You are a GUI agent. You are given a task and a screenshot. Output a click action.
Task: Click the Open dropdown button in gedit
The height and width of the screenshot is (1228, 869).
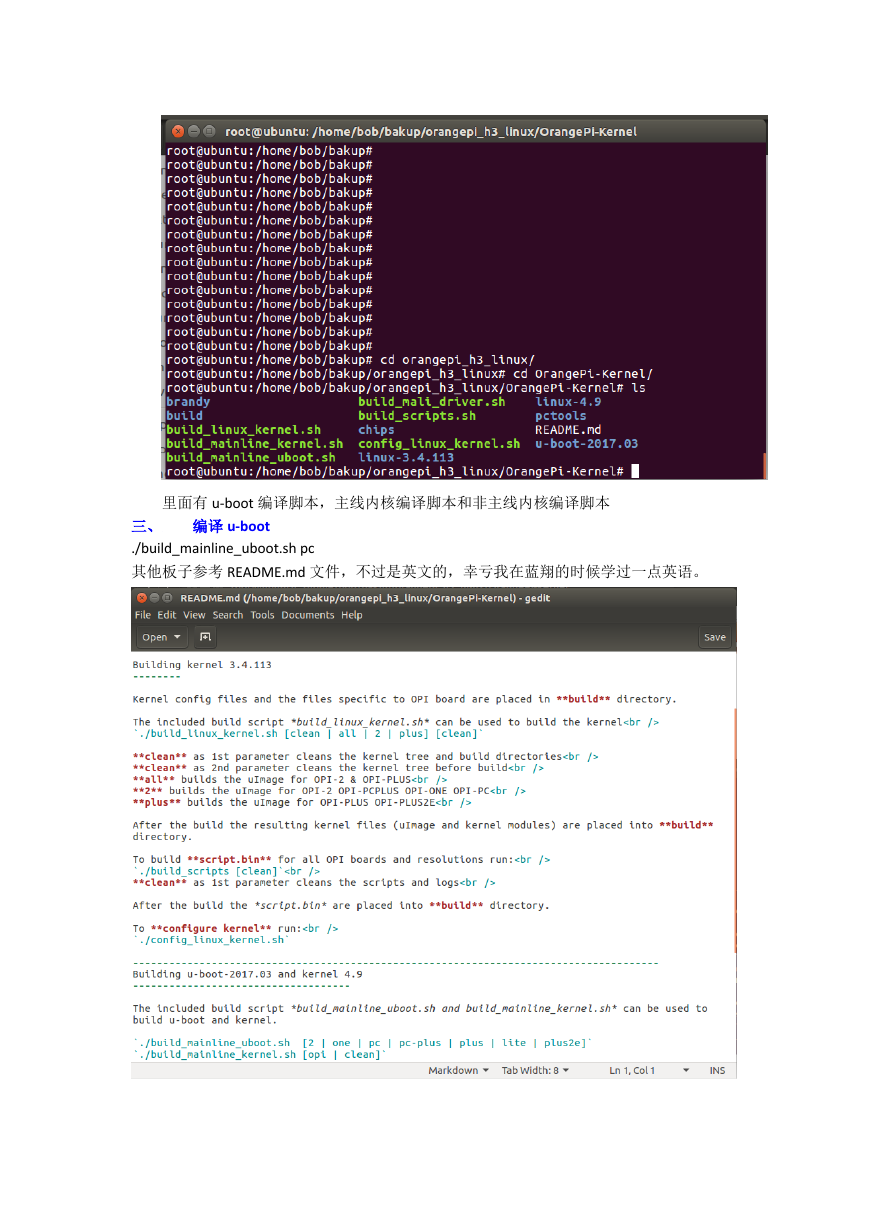(x=162, y=637)
